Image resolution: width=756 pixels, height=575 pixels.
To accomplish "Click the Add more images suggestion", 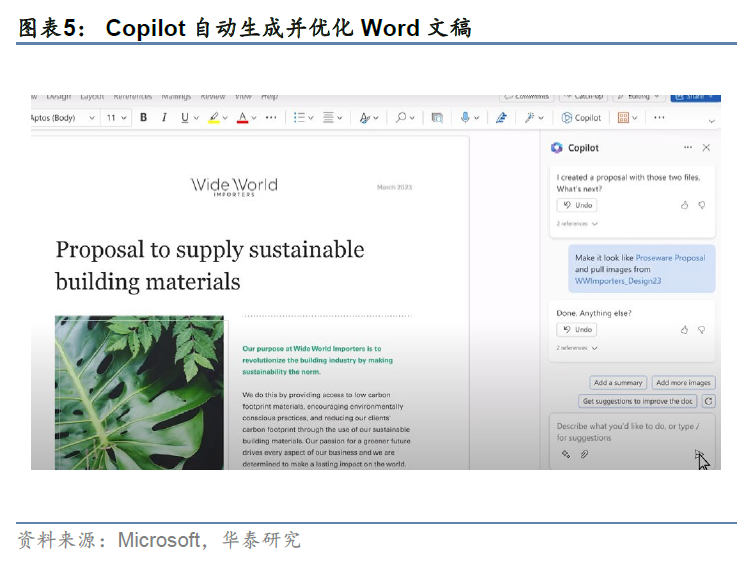I will pos(683,382).
